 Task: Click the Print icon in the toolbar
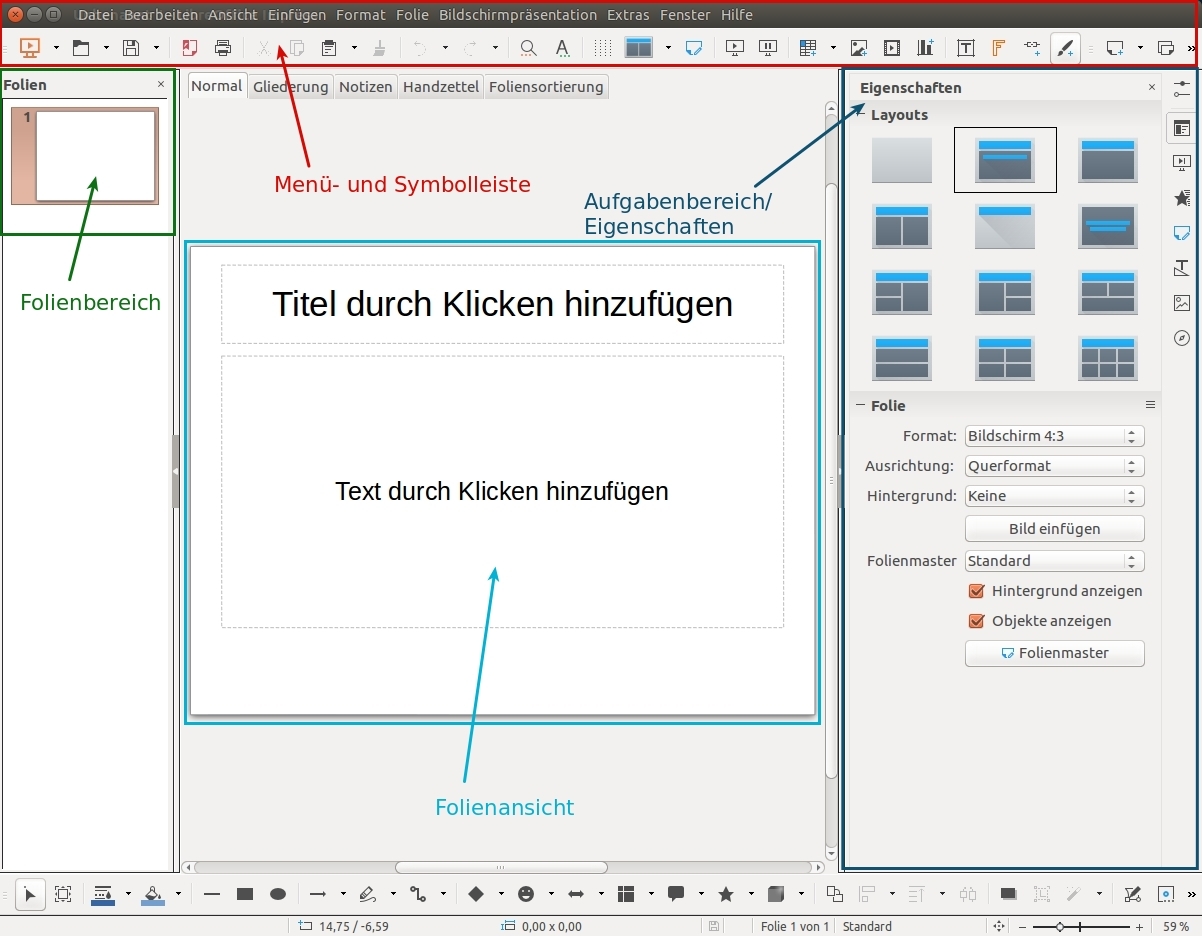pyautogui.click(x=222, y=47)
